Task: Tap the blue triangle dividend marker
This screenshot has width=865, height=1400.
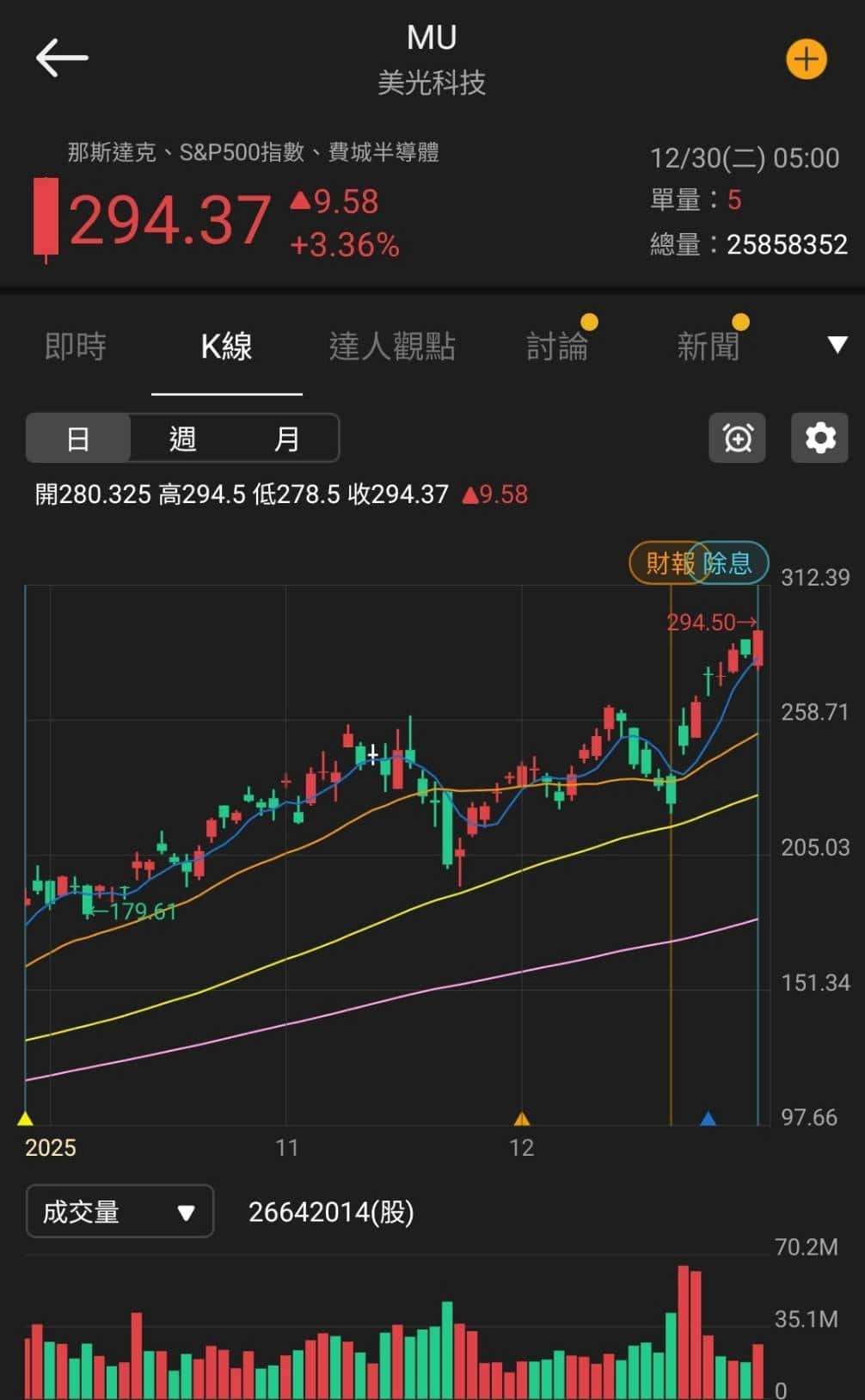Action: [x=708, y=1118]
